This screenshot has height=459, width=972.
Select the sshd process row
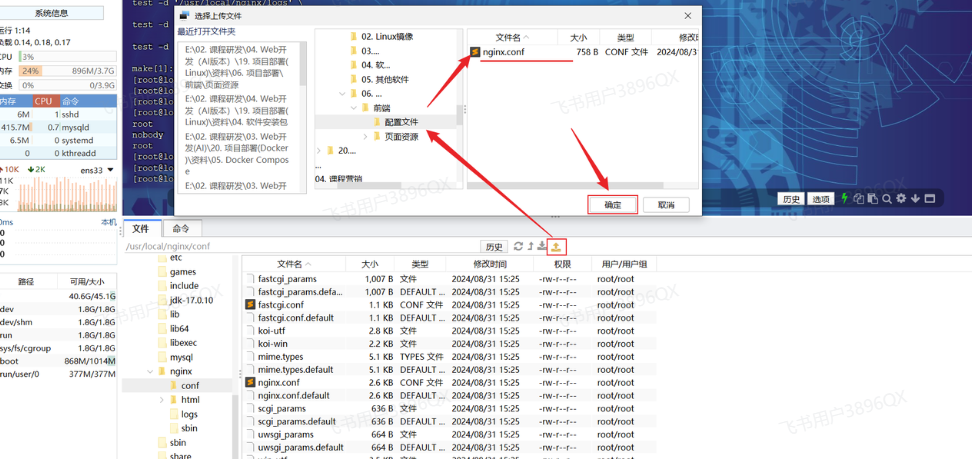[58, 114]
